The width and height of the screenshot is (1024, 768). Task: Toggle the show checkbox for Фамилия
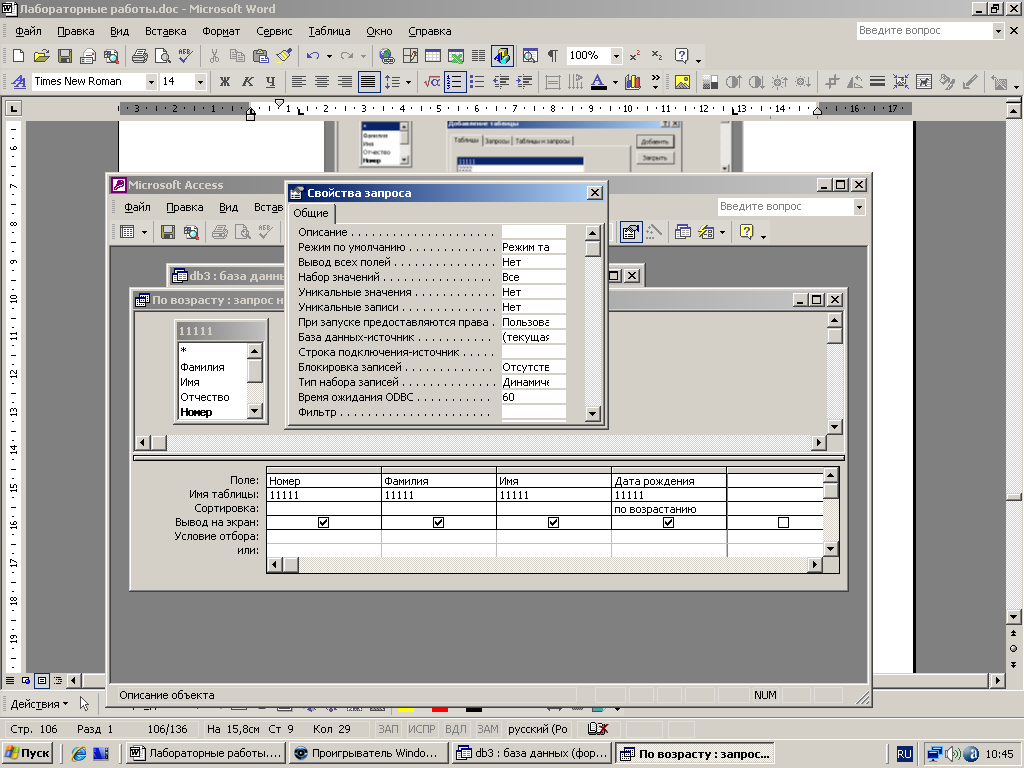tap(438, 522)
